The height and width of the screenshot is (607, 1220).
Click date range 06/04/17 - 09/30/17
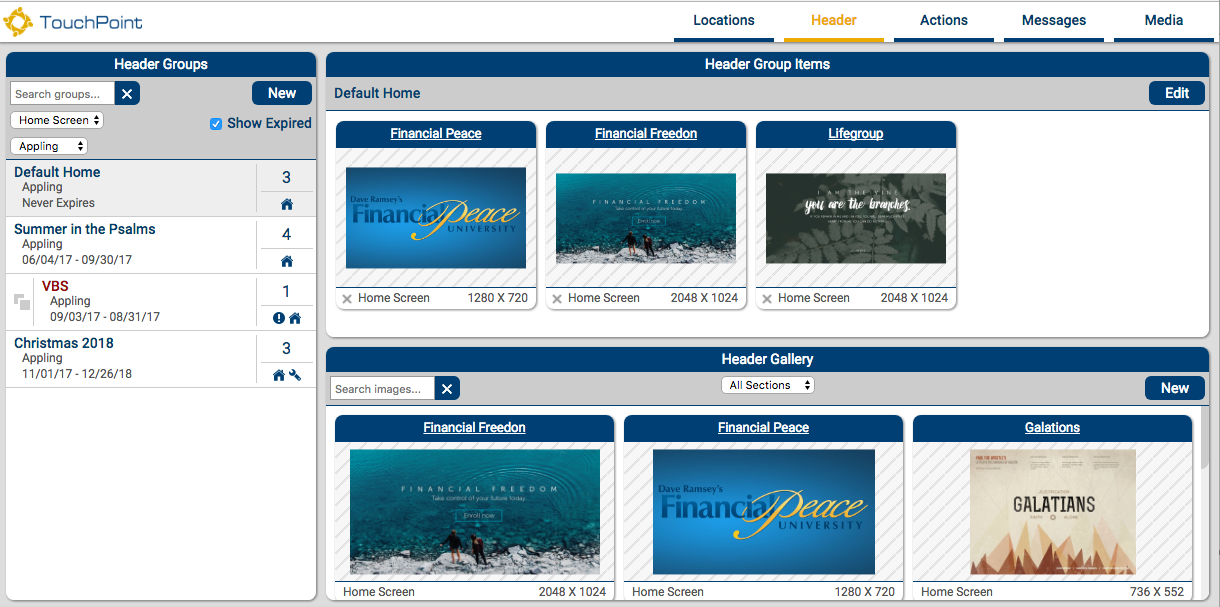tap(77, 260)
